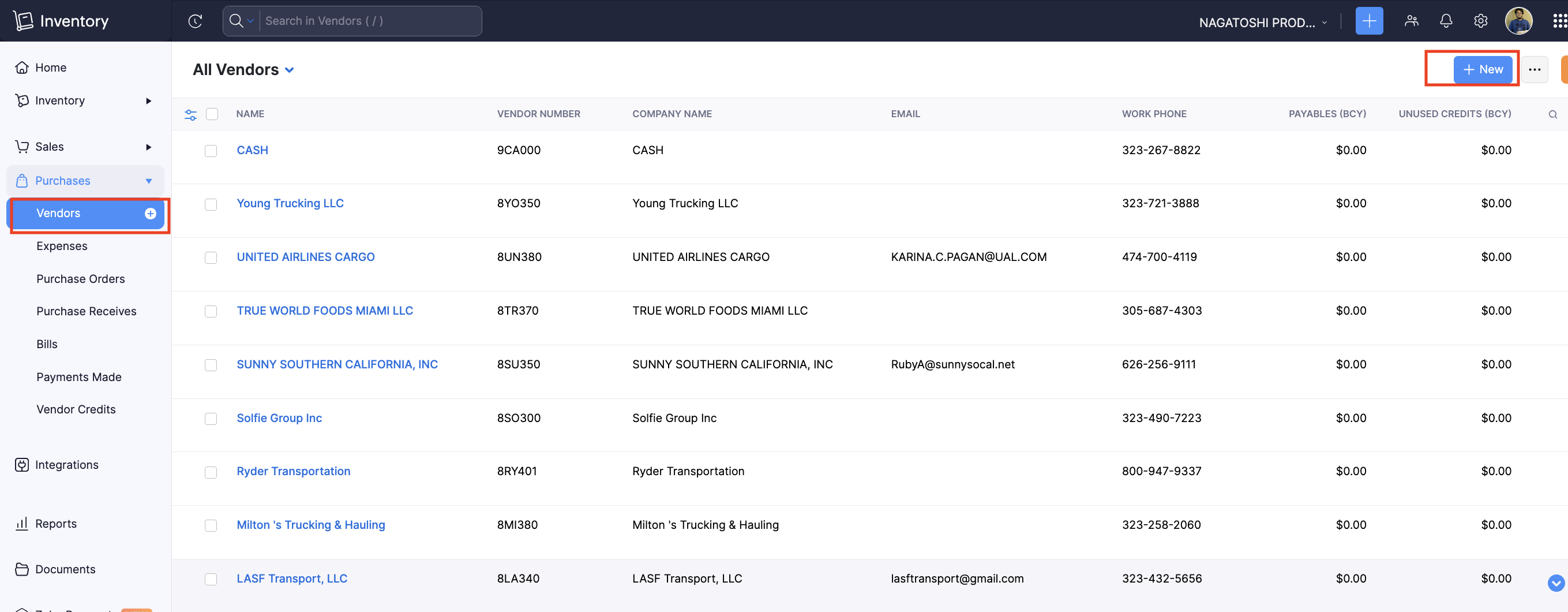Select the CASH vendor checkbox
The width and height of the screenshot is (1568, 612).
click(x=211, y=151)
